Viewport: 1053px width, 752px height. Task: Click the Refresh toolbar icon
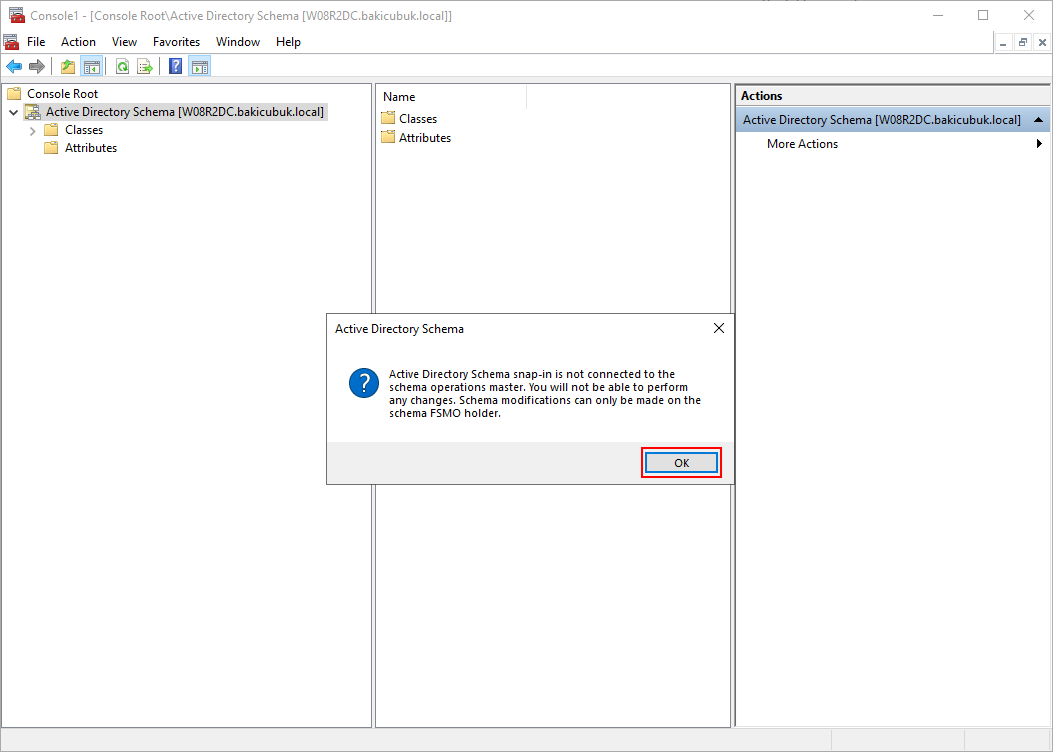[122, 66]
